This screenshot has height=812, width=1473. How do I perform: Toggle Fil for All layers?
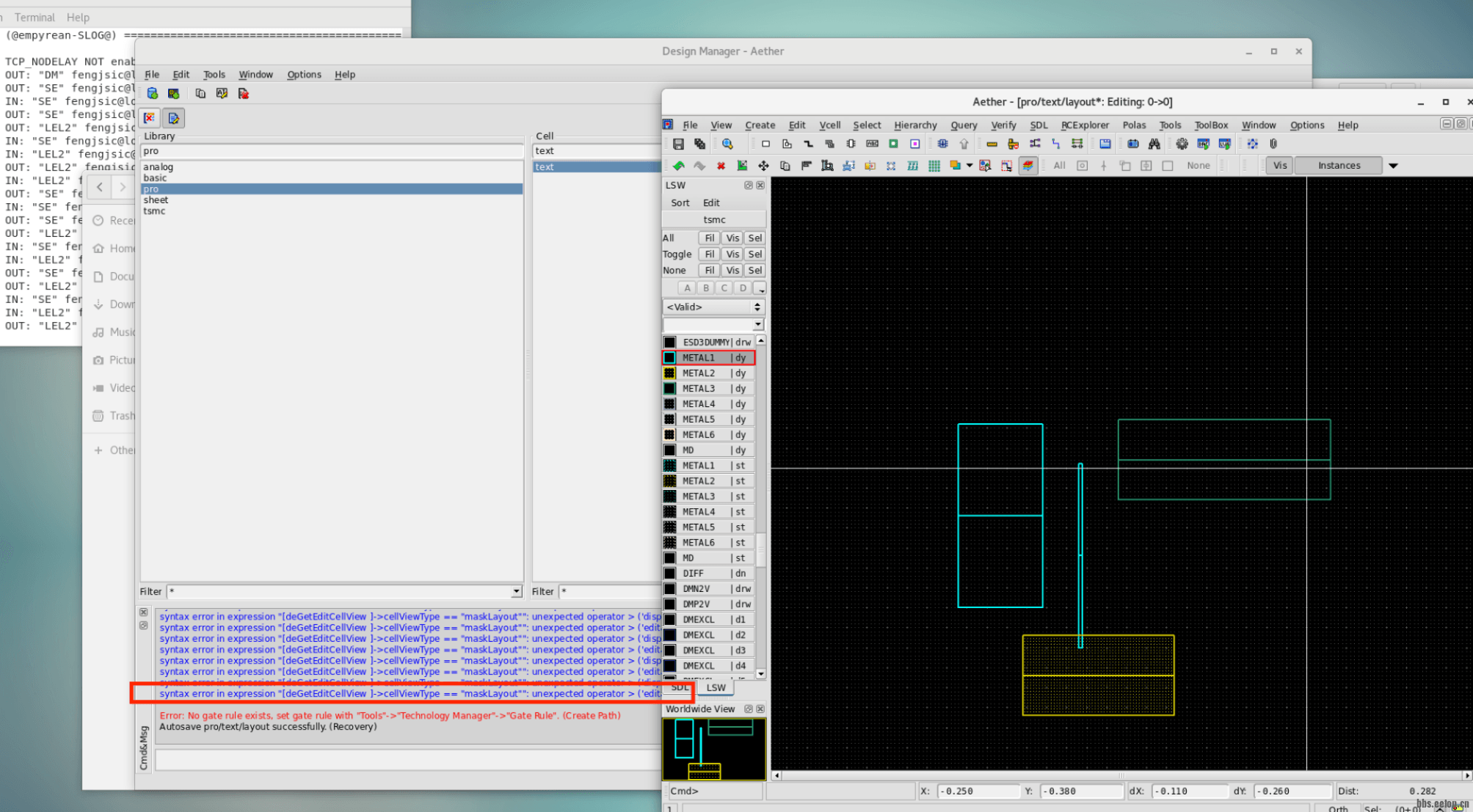click(709, 238)
